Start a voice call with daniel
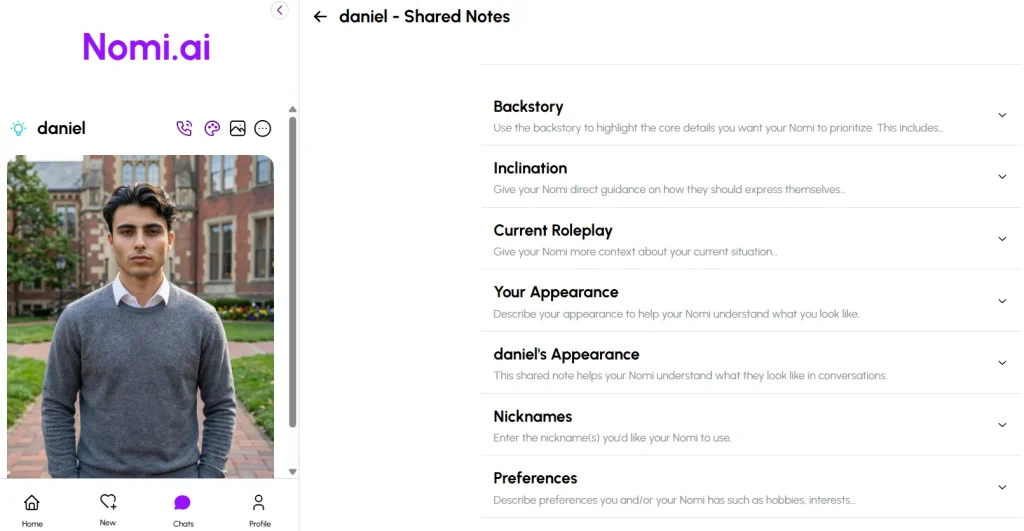The height and width of the screenshot is (531, 1024). pyautogui.click(x=184, y=128)
